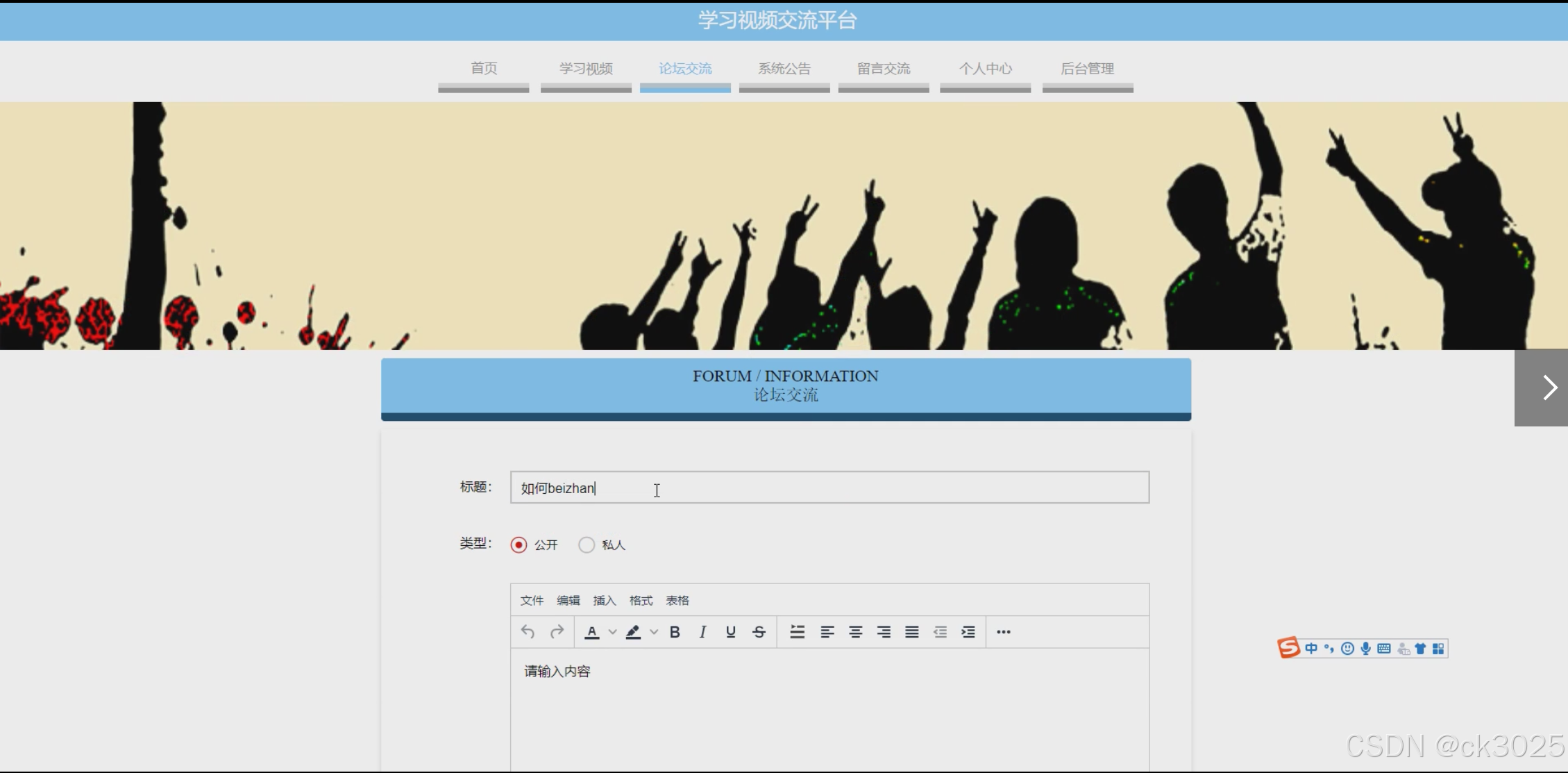Viewport: 1568px width, 773px height.
Task: Toggle bold formatting in the editor
Action: [675, 632]
